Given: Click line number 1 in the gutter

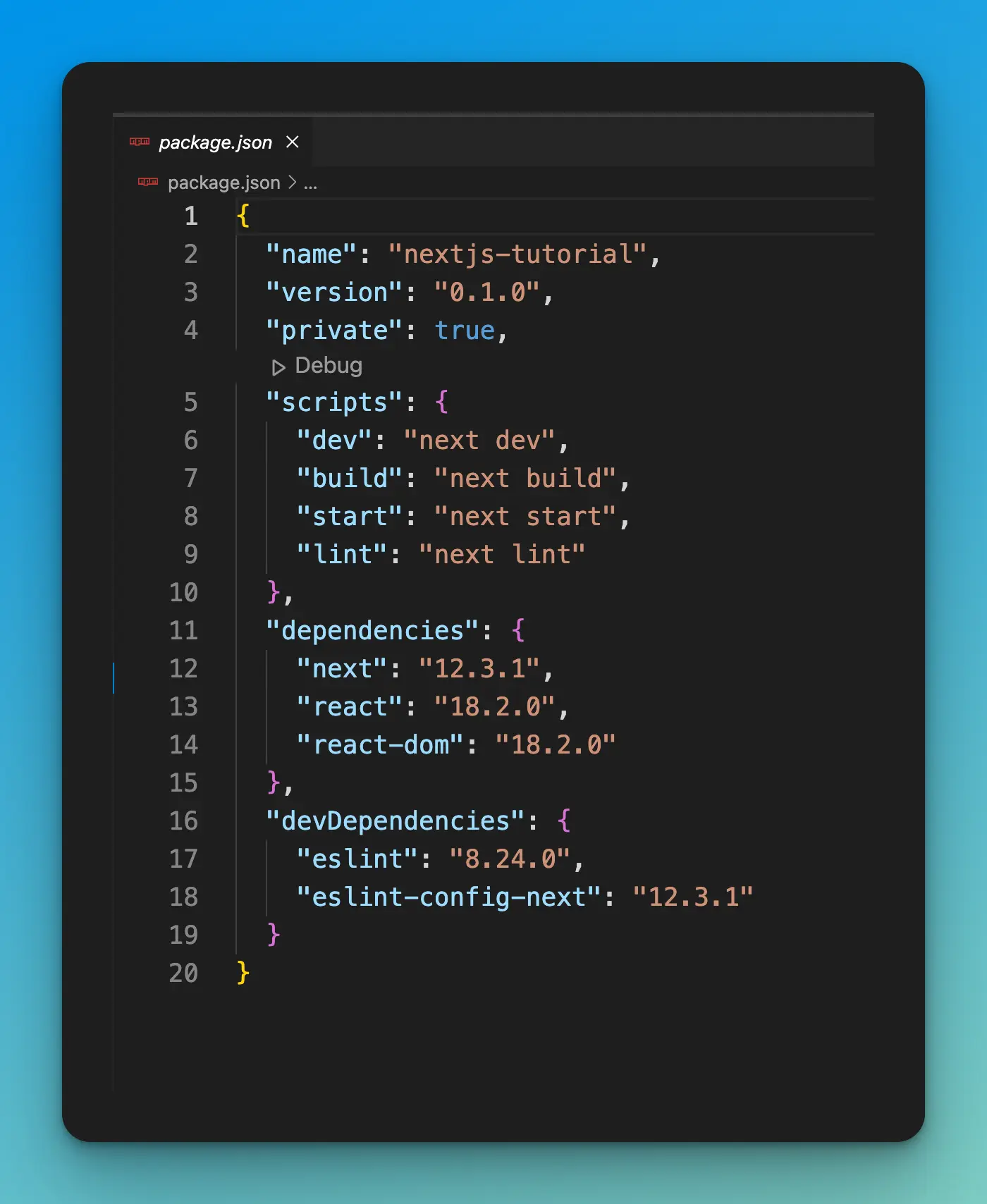Looking at the screenshot, I should click(x=191, y=216).
